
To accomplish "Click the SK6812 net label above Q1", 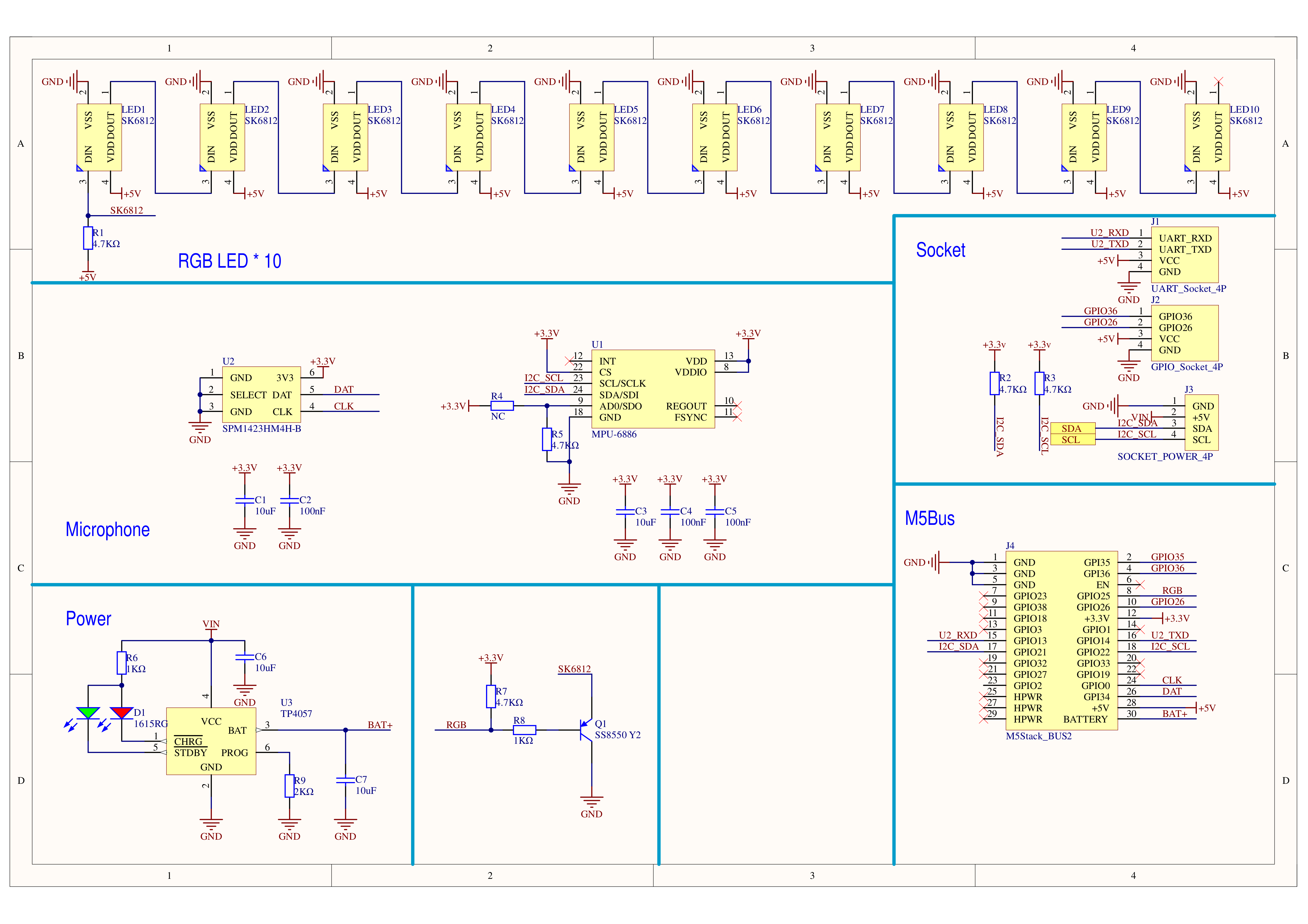I will 574,669.
